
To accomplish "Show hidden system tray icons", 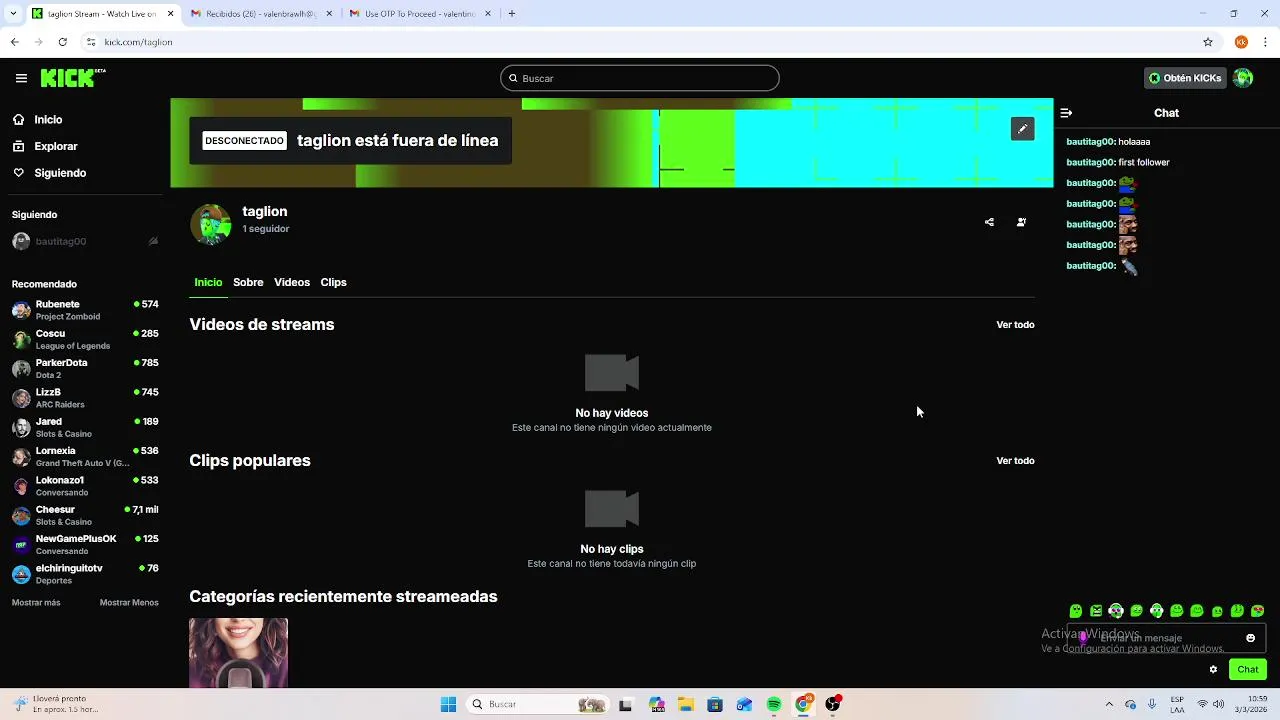I will coord(1108,704).
